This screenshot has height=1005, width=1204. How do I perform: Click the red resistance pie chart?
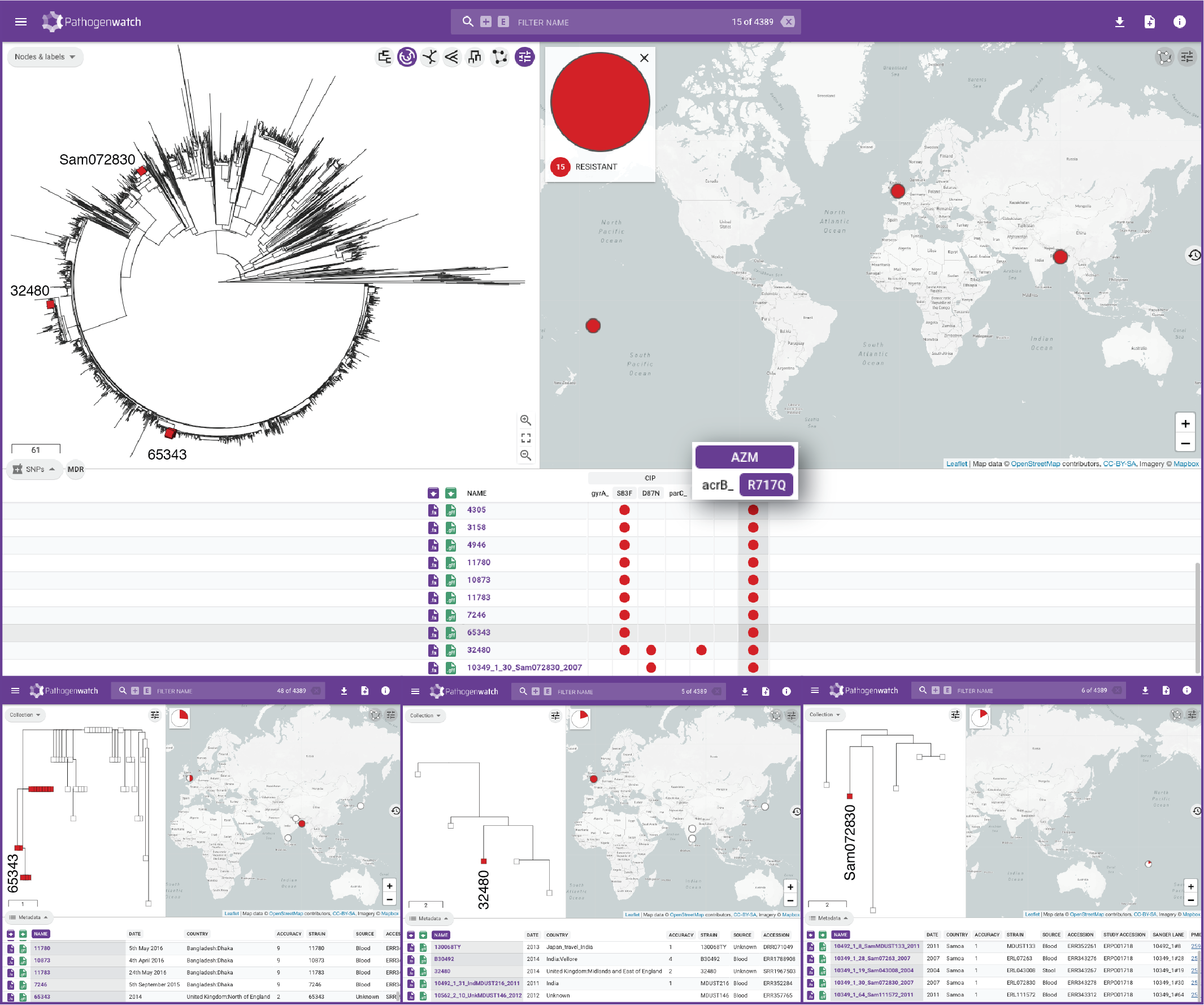click(599, 102)
